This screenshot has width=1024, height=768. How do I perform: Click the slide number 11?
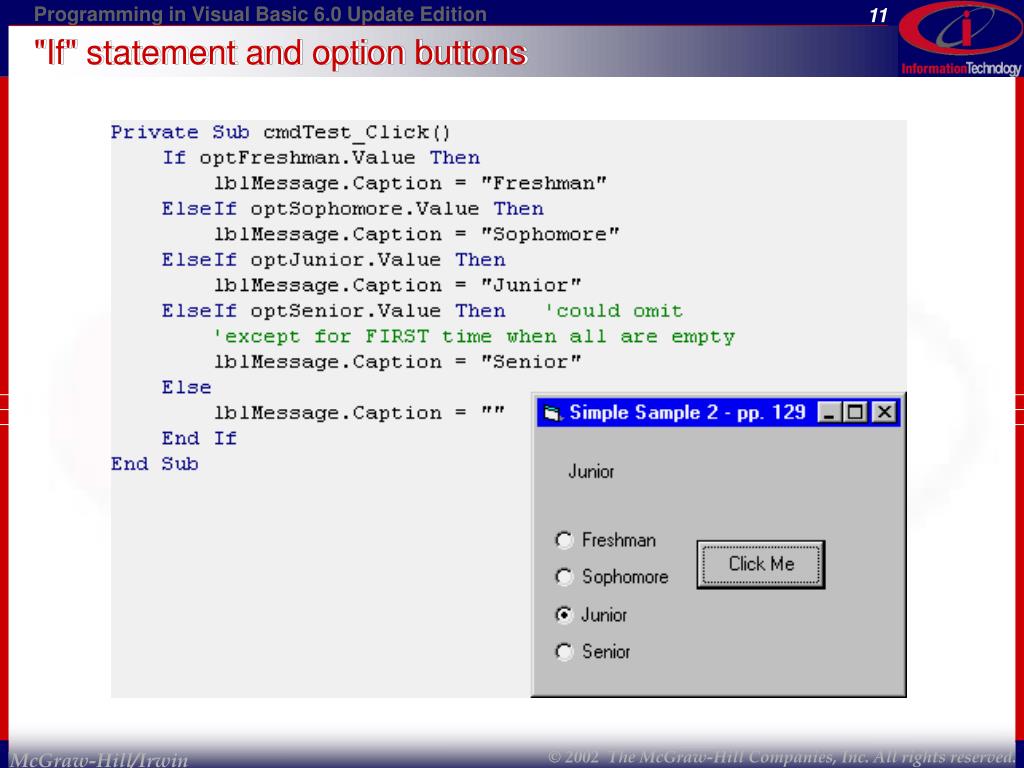point(878,16)
